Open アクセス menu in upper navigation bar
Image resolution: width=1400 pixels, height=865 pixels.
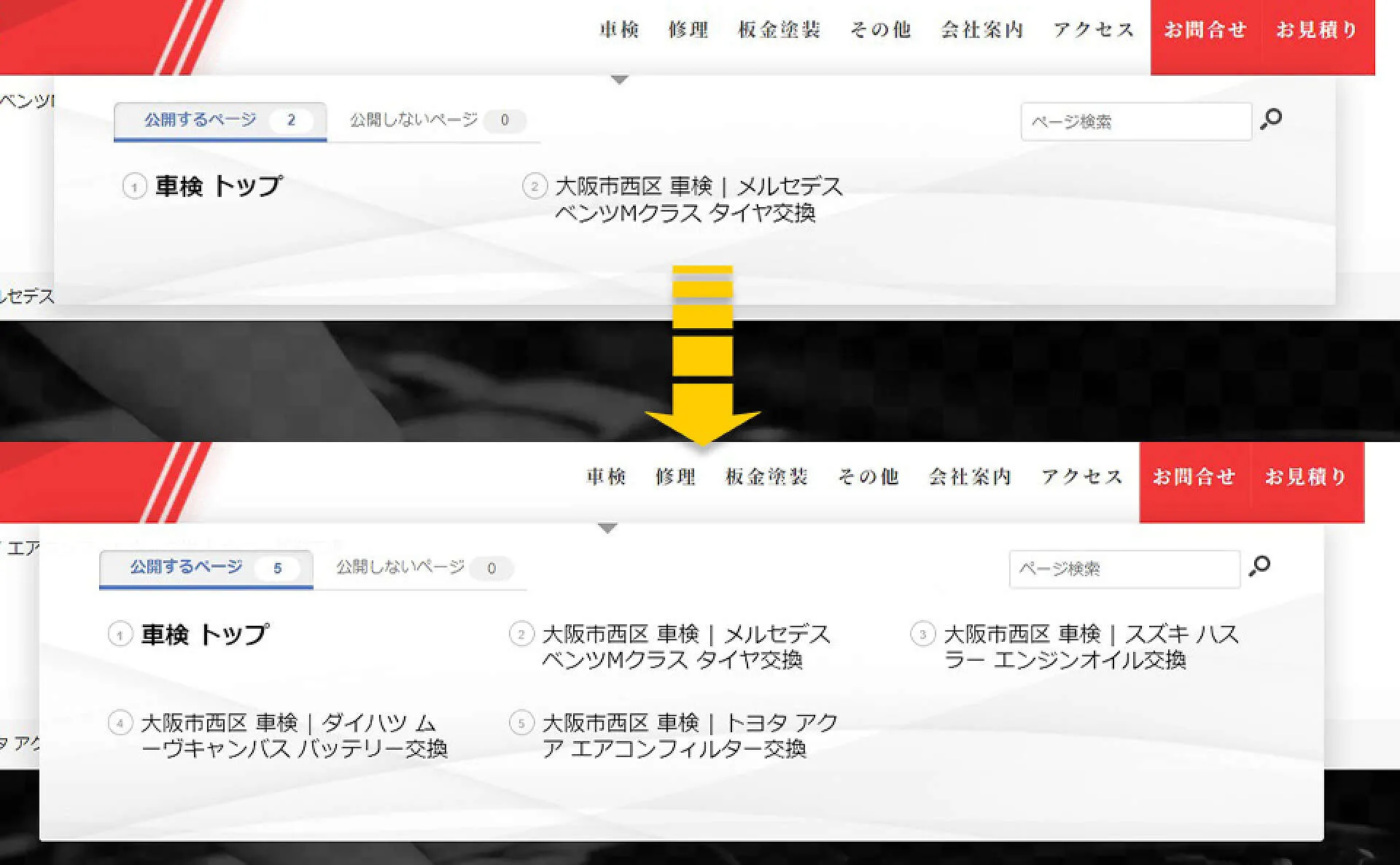(1094, 30)
